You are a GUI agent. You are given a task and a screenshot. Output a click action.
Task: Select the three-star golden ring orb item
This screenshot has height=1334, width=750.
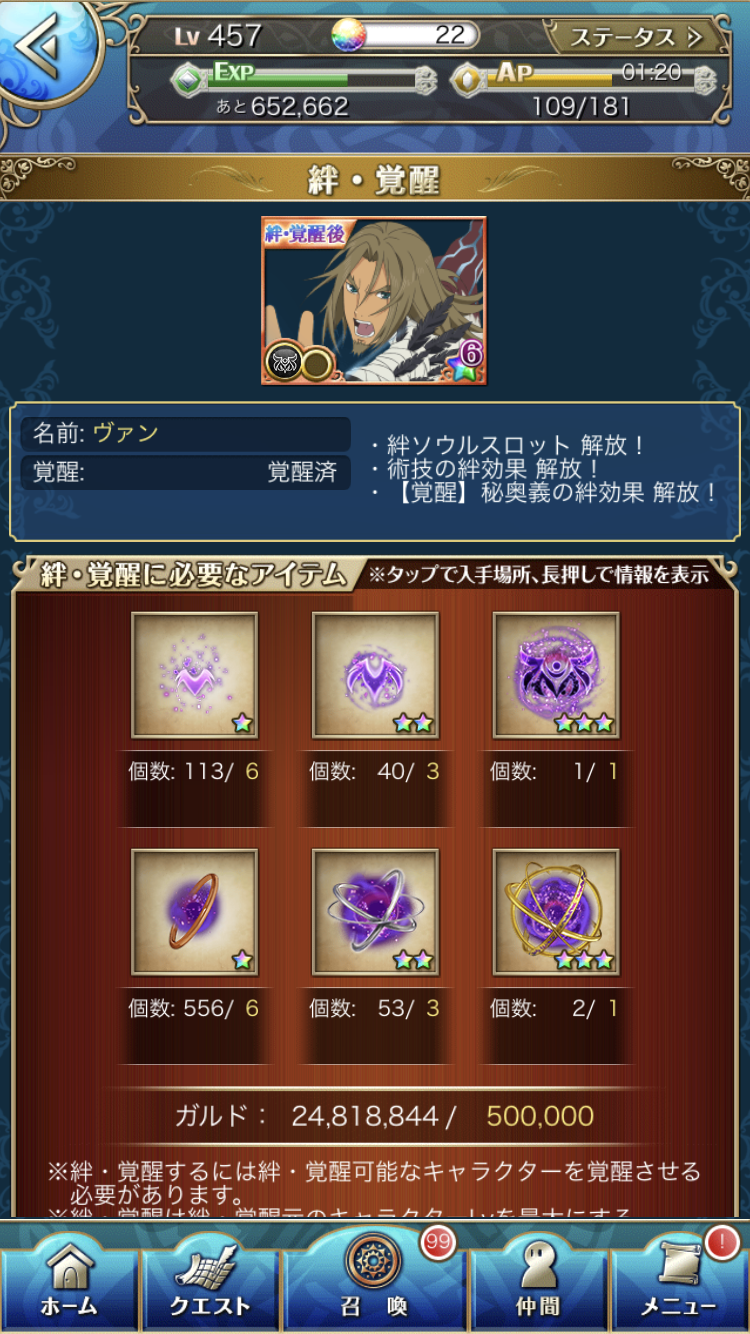pyautogui.click(x=556, y=912)
